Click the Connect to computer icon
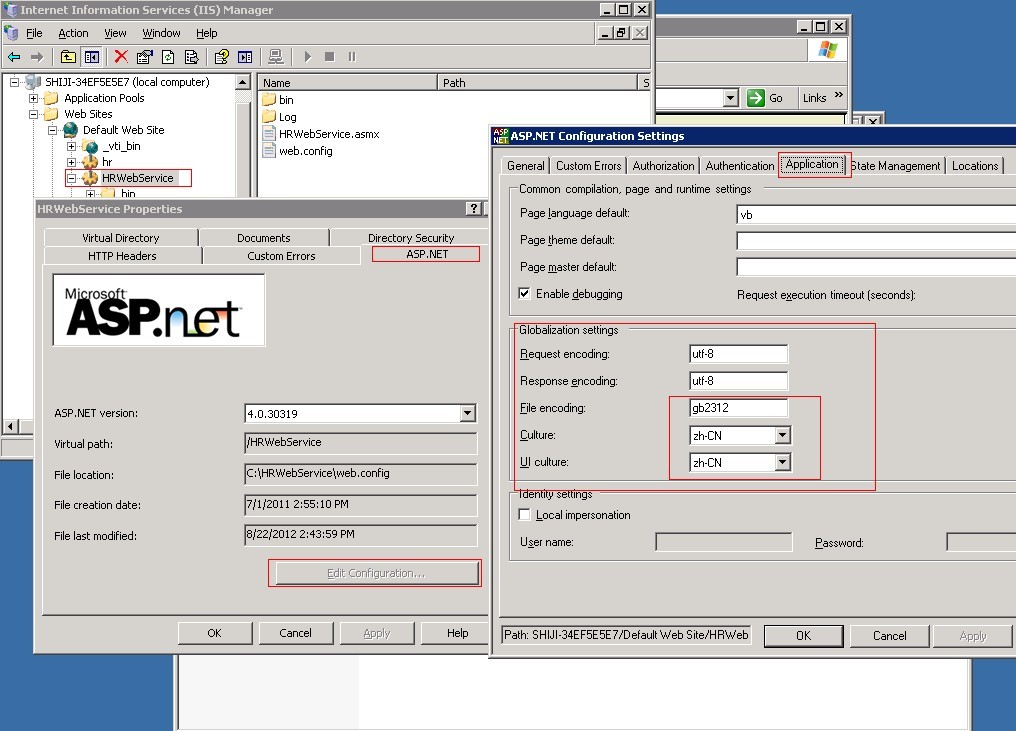This screenshot has width=1016, height=731. coord(275,57)
